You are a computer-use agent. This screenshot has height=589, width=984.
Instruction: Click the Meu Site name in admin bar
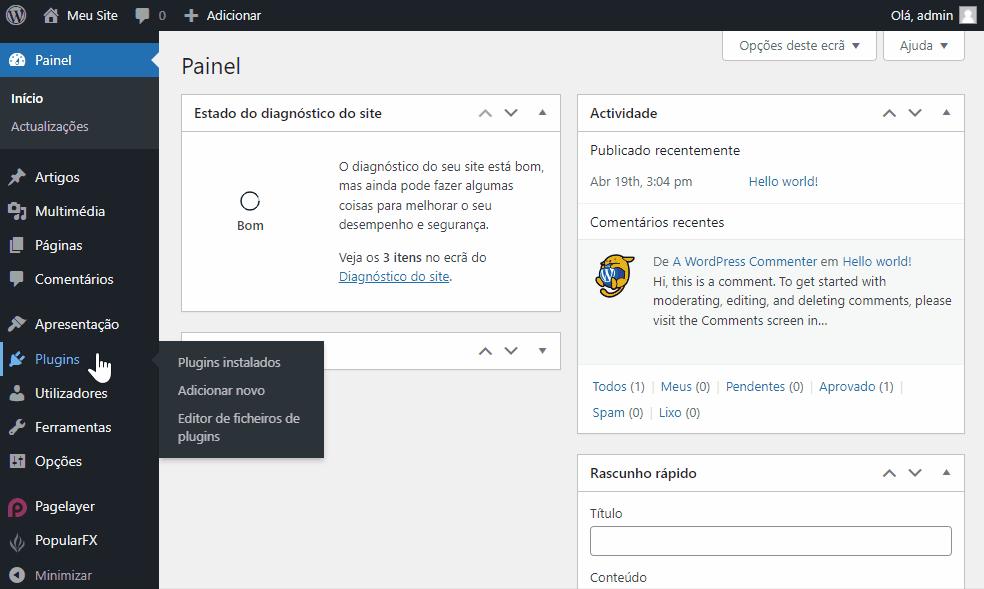click(92, 16)
